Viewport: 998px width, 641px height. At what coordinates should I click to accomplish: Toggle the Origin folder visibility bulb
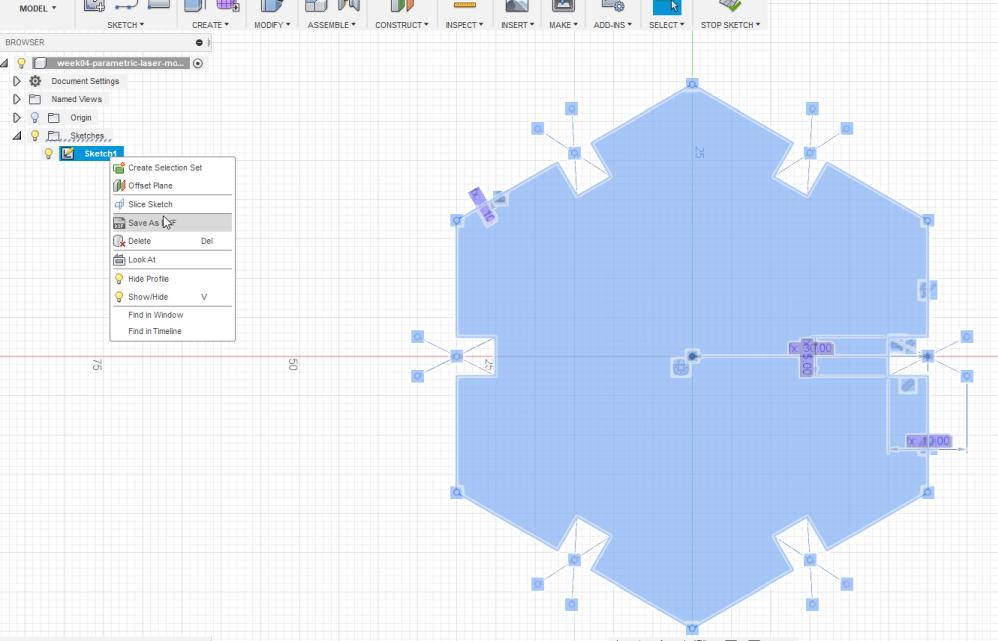(35, 118)
